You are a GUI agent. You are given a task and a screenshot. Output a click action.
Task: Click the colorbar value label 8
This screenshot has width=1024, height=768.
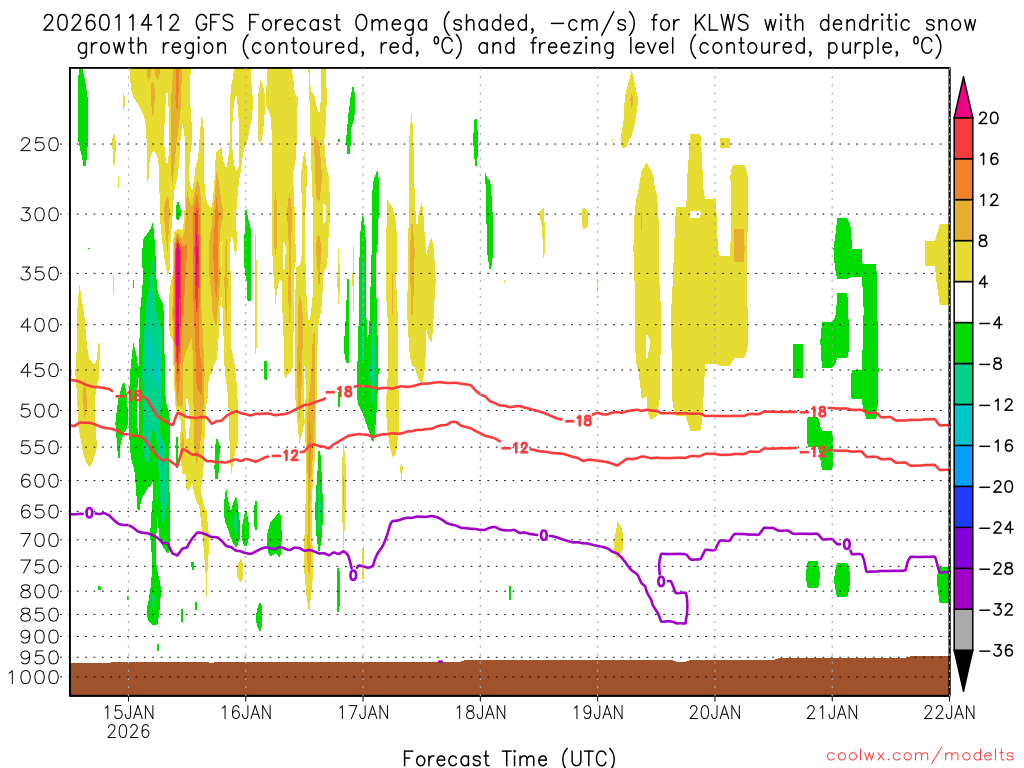[x=984, y=241]
